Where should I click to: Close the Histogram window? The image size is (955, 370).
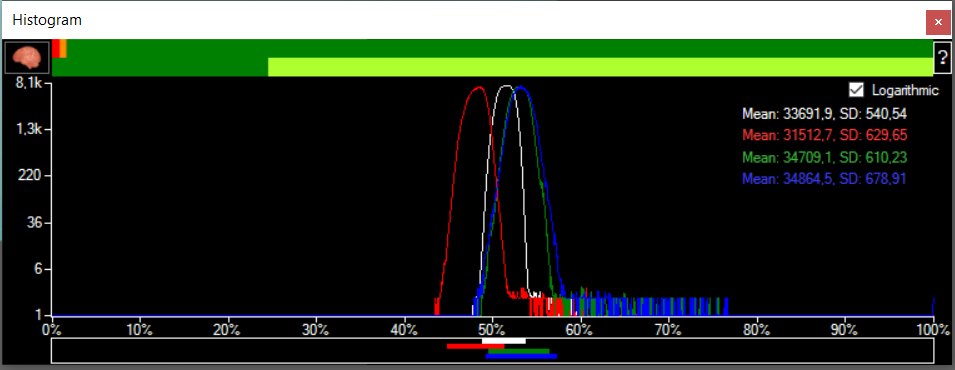click(938, 22)
